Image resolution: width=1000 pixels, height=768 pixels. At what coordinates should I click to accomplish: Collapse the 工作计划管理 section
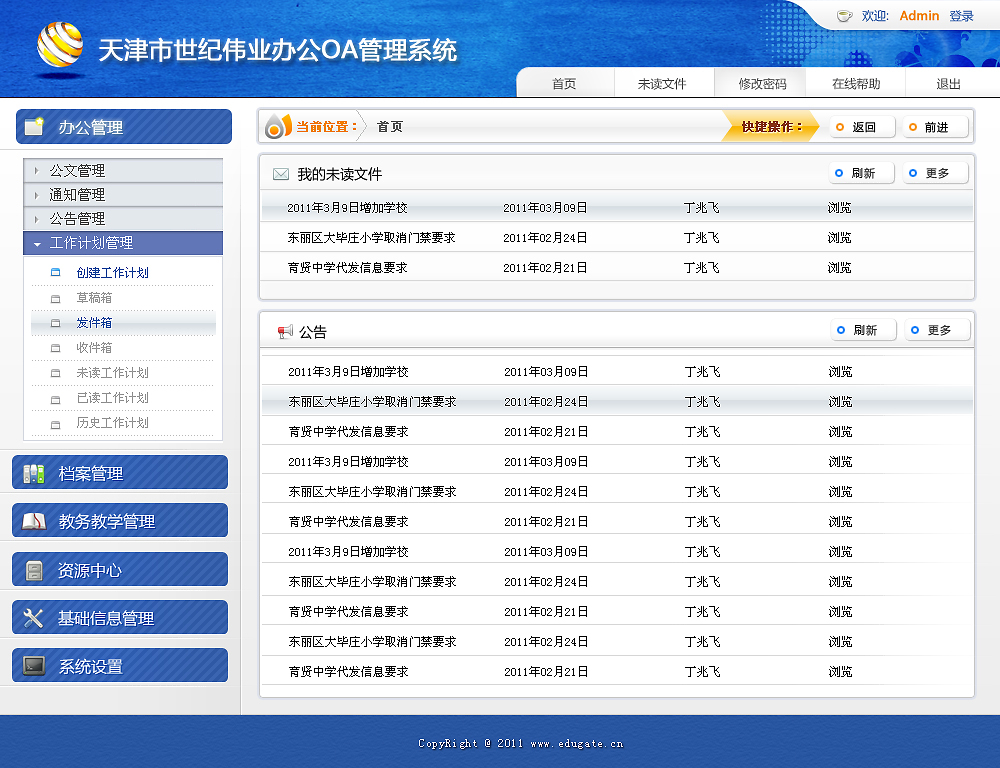[x=90, y=243]
